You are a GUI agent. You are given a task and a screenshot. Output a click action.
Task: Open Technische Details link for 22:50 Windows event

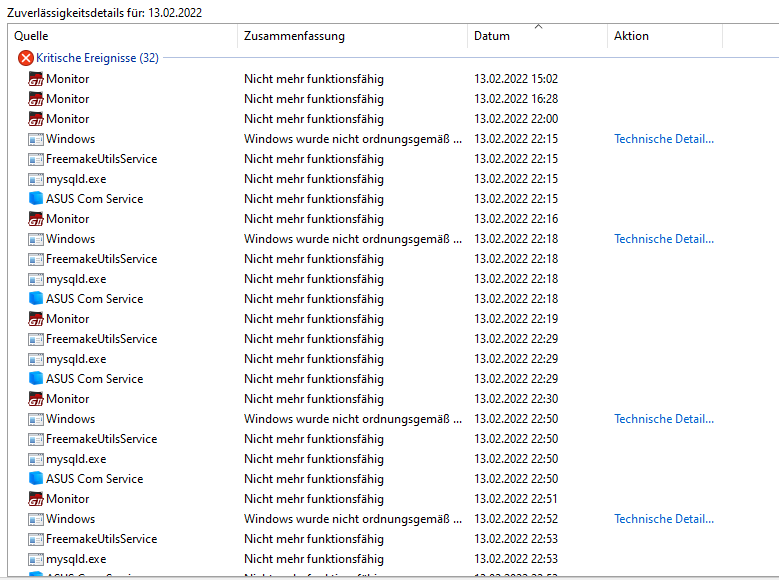click(x=664, y=419)
